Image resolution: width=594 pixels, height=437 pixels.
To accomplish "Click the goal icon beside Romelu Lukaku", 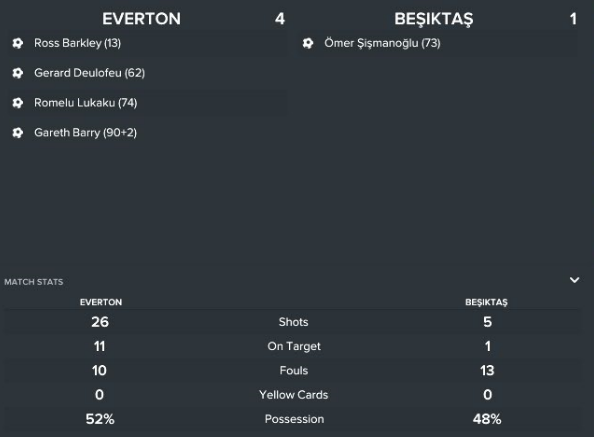I will (x=17, y=103).
